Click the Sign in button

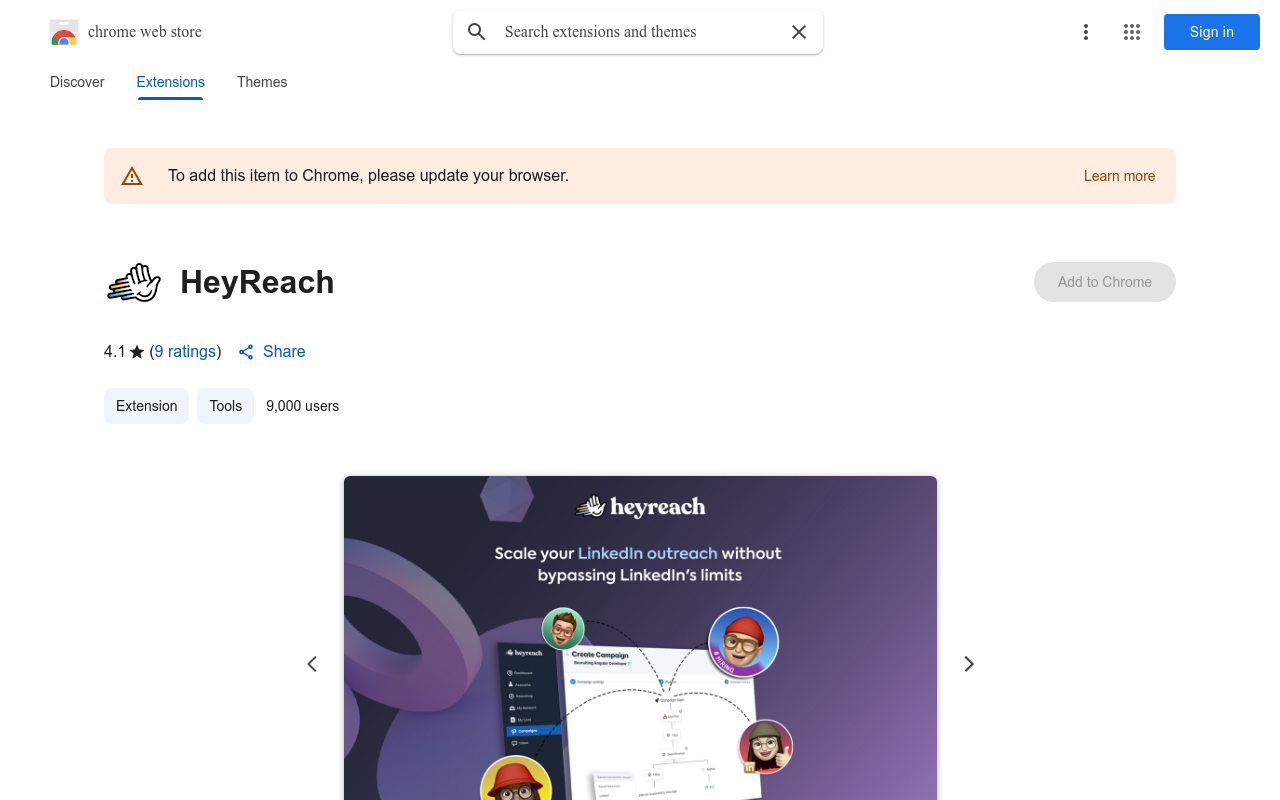coord(1212,32)
